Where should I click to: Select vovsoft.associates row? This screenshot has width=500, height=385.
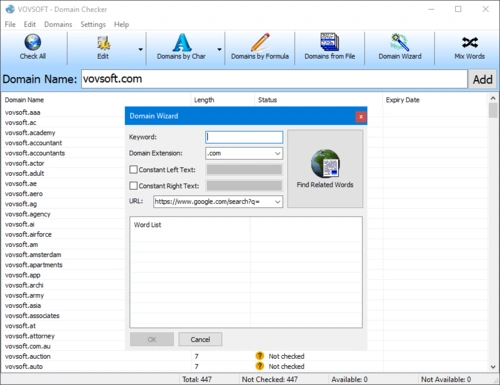coord(32,316)
